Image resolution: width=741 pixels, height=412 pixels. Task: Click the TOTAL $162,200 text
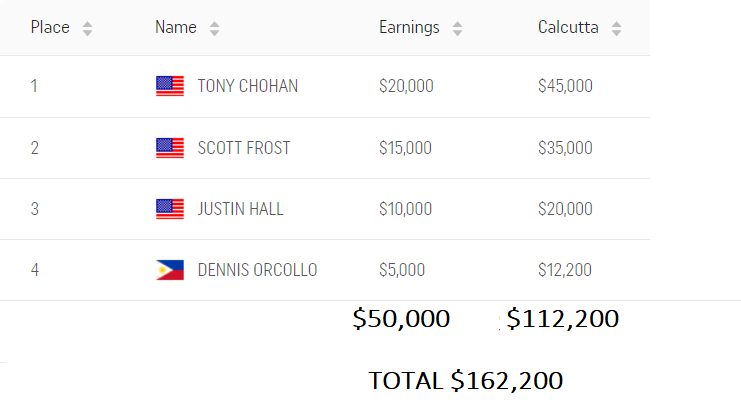(465, 380)
